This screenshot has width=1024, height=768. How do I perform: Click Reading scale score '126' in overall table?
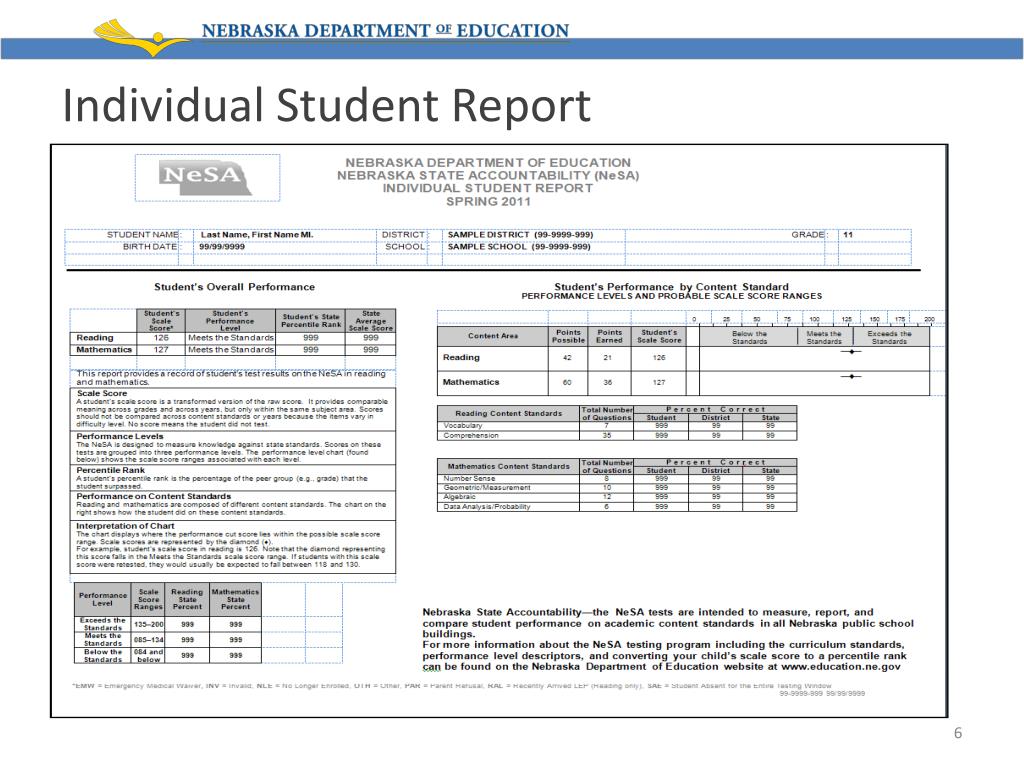click(161, 338)
